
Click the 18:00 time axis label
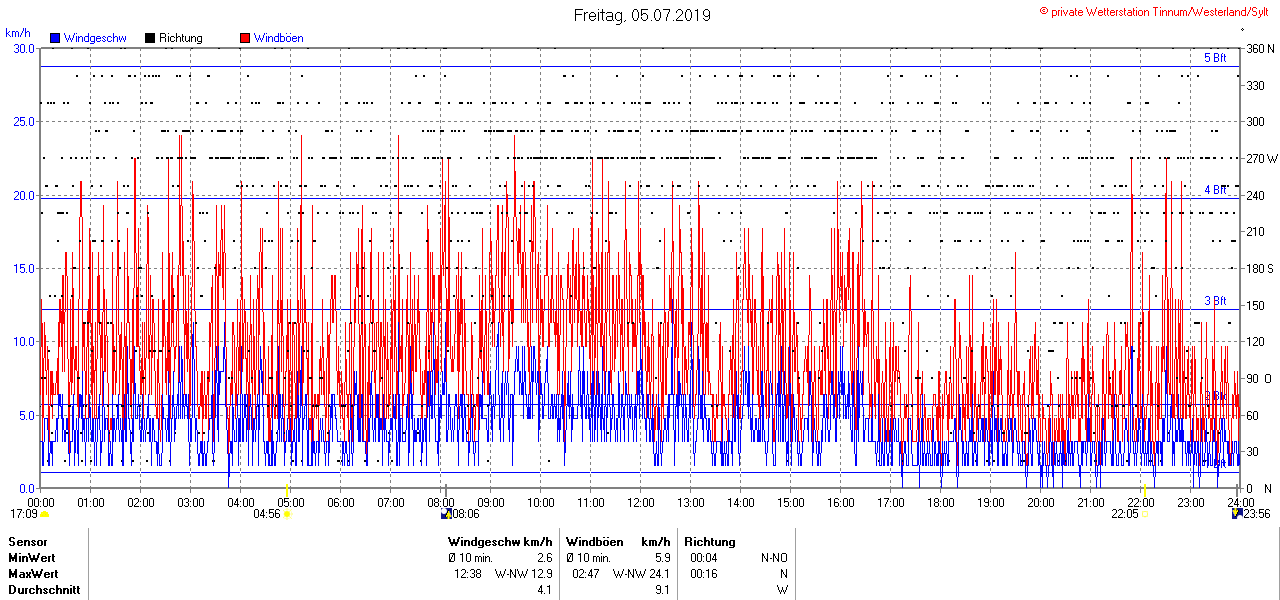coord(941,502)
